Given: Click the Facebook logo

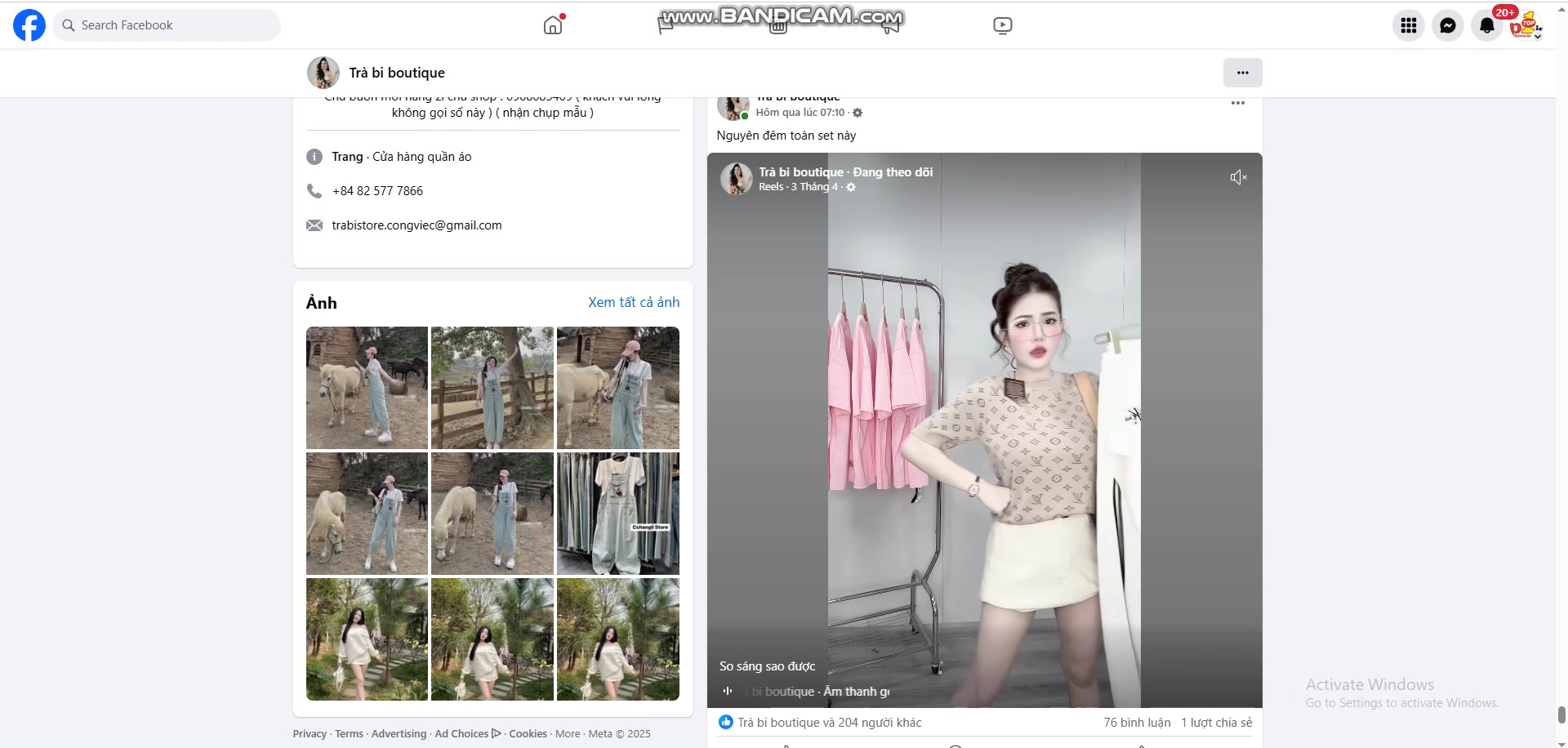Looking at the screenshot, I should click(x=29, y=25).
